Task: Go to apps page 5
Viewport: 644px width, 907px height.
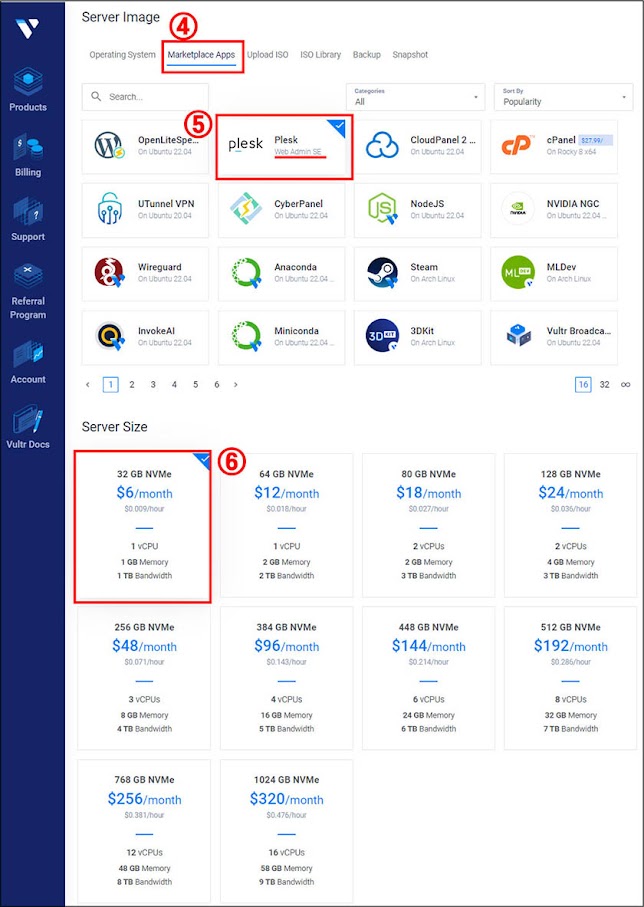Action: (x=196, y=385)
